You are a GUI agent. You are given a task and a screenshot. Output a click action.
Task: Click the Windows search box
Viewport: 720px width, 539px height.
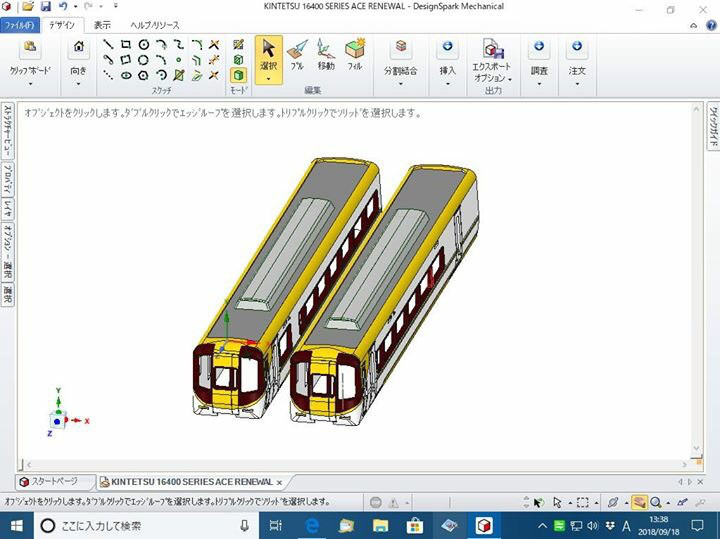tap(146, 526)
